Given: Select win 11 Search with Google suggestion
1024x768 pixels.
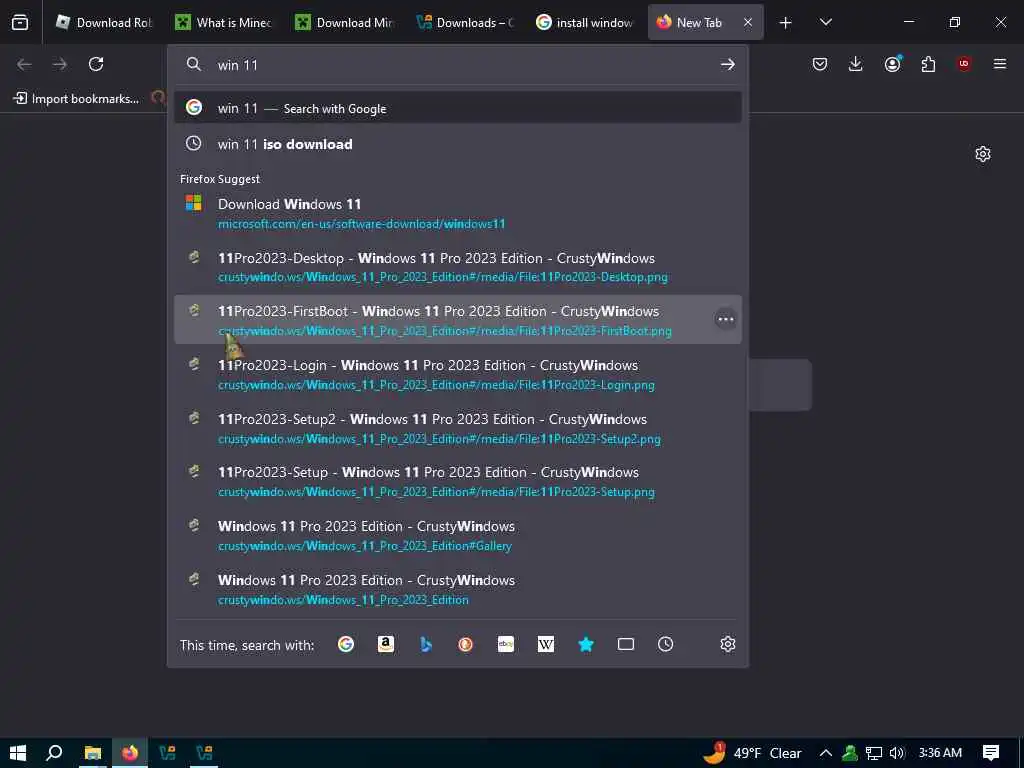Looking at the screenshot, I should point(458,108).
